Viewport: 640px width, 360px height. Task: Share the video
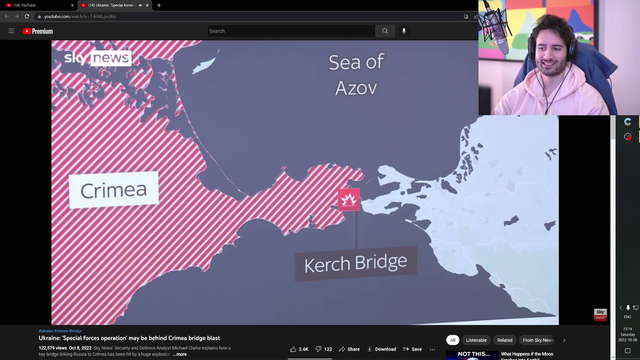click(x=349, y=349)
